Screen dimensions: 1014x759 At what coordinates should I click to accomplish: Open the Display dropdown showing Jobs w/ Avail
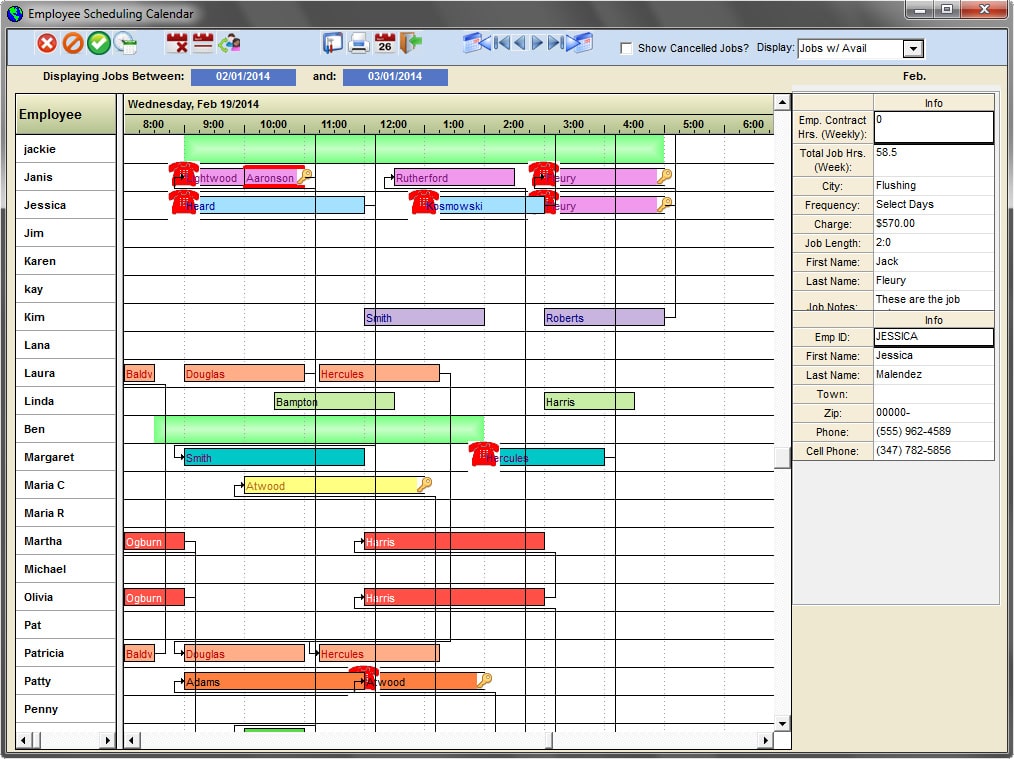[x=912, y=48]
